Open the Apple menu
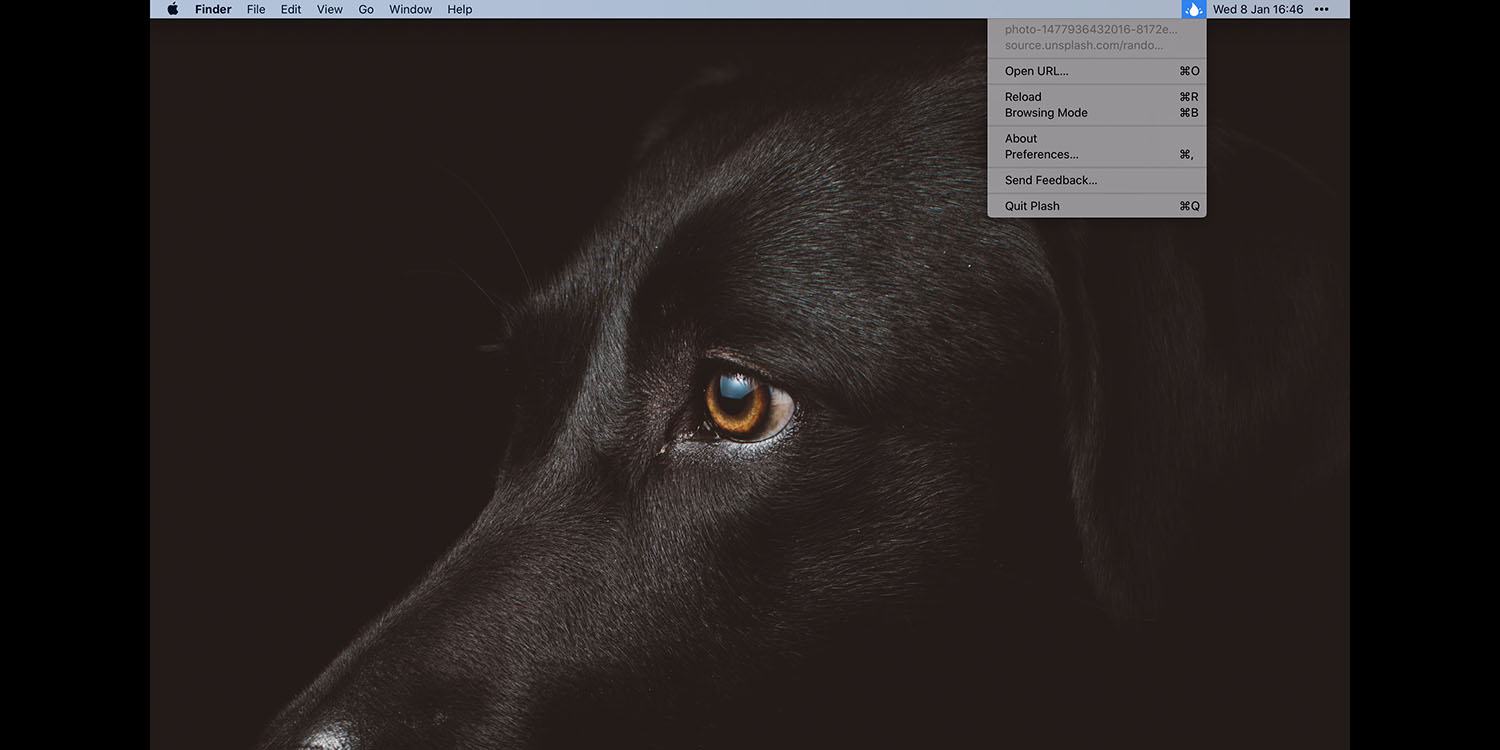The height and width of the screenshot is (750, 1500). [x=172, y=9]
